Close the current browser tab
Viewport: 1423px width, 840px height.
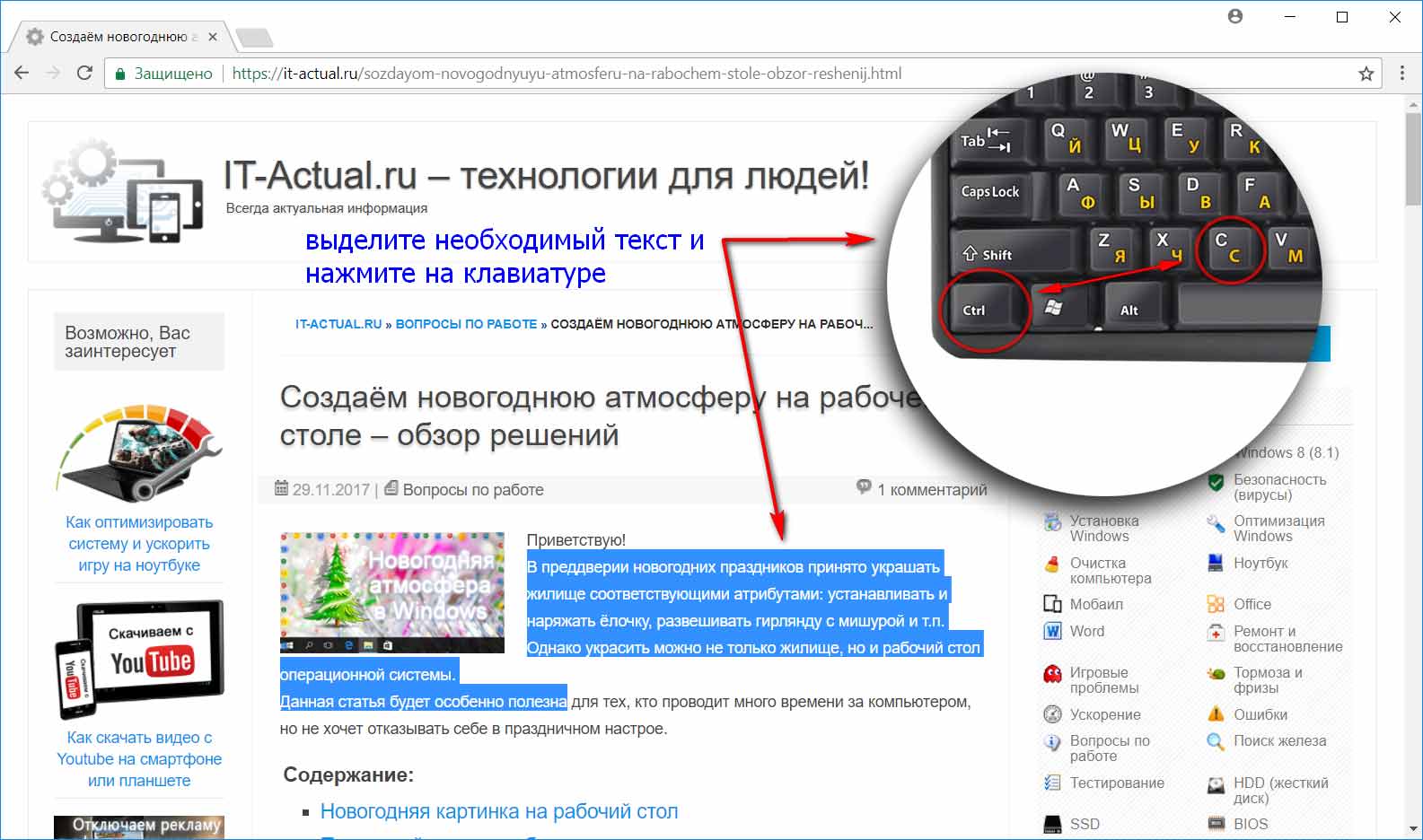[213, 37]
